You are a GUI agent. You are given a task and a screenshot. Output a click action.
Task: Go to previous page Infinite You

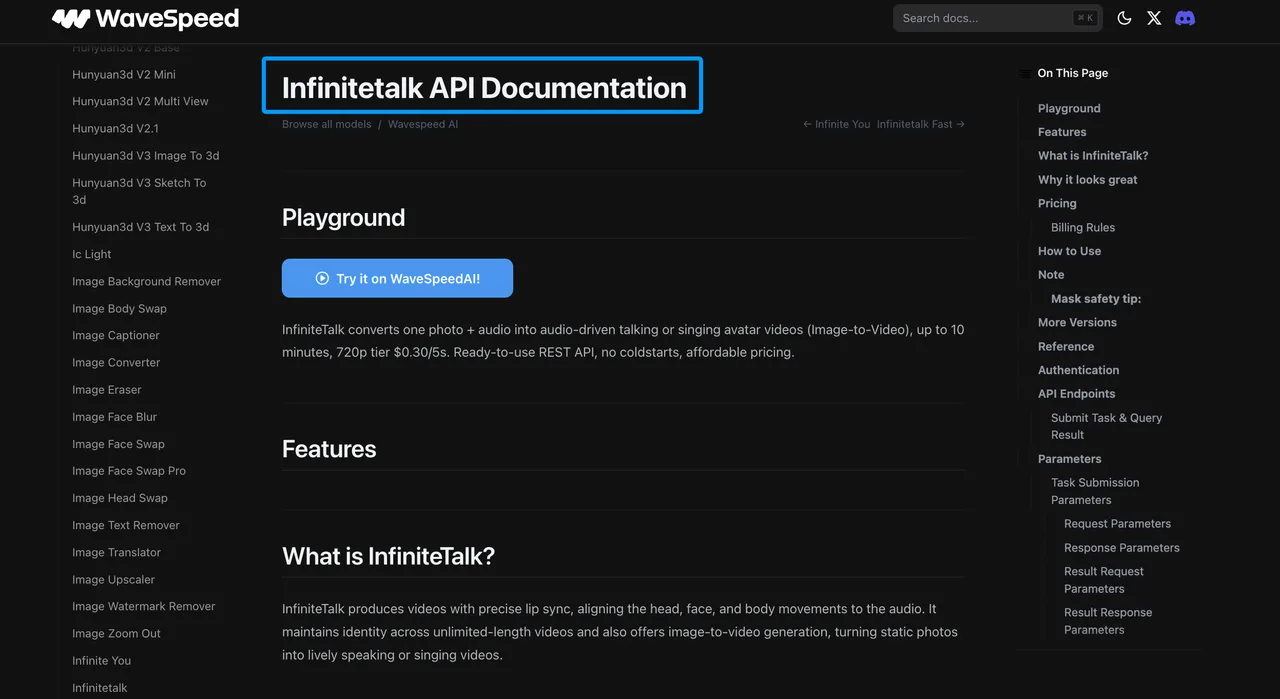coord(836,124)
